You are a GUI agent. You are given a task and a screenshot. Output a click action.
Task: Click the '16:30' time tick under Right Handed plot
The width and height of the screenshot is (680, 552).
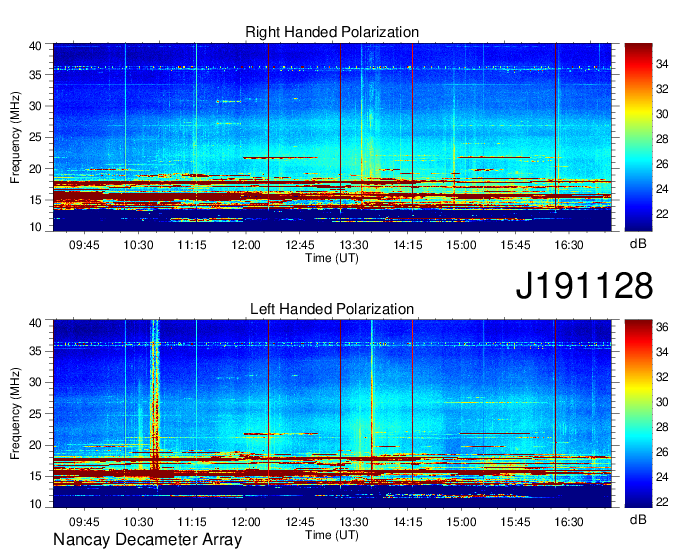click(569, 245)
